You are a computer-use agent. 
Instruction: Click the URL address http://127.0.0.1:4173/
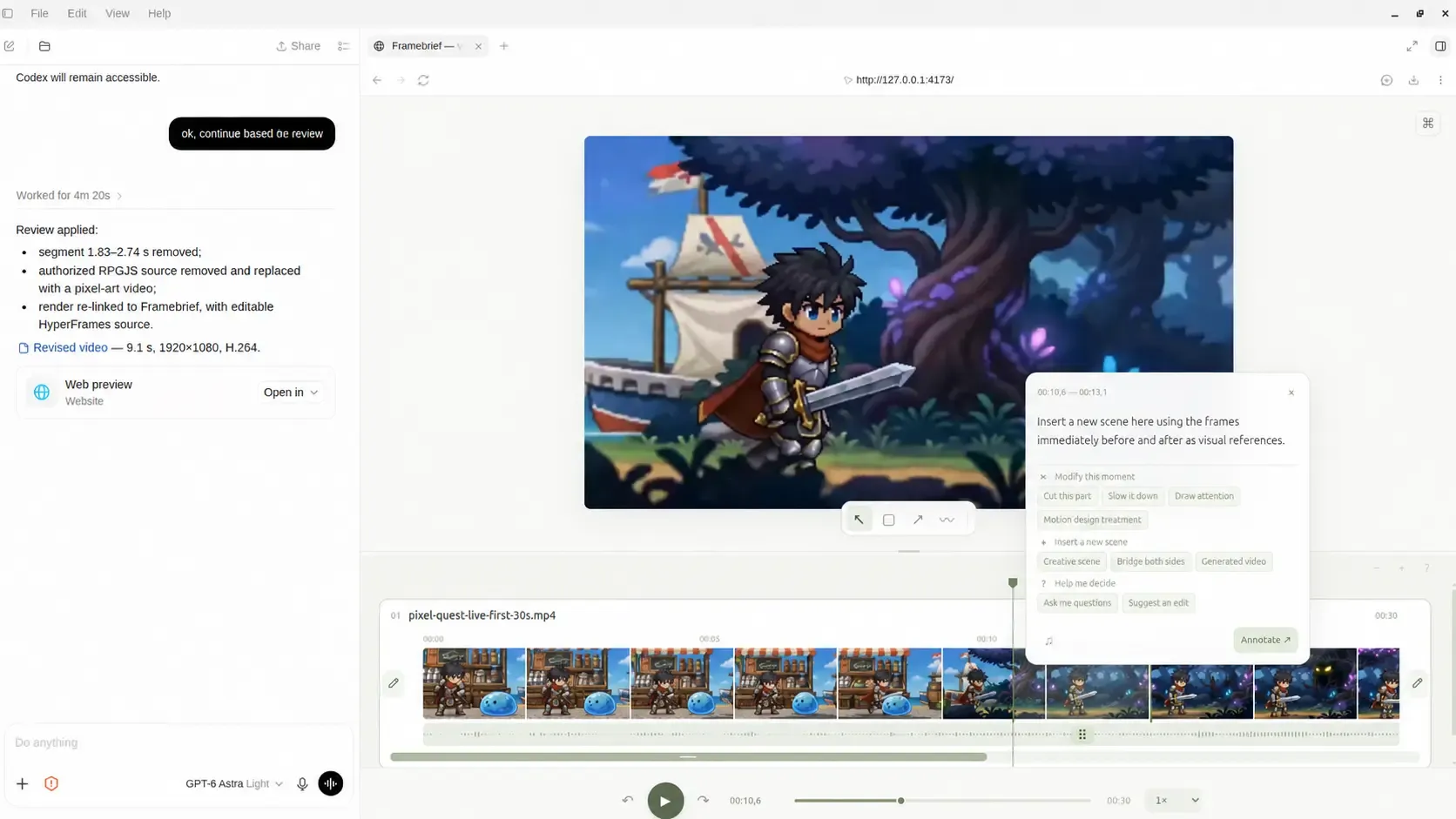pyautogui.click(x=904, y=80)
